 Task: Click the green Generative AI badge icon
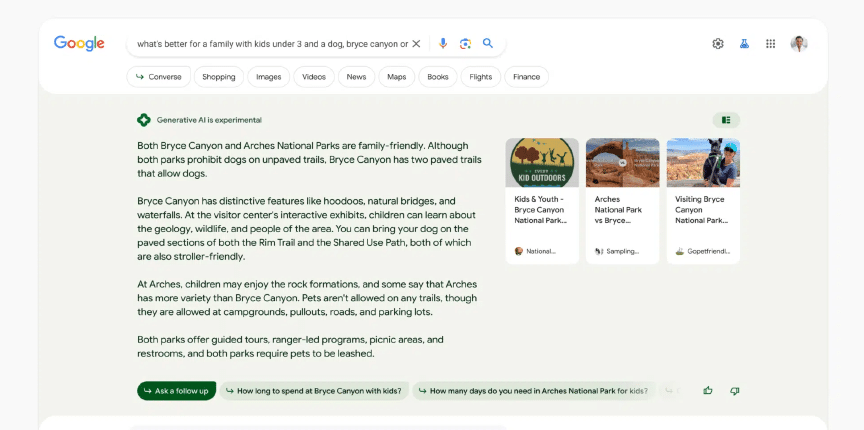pyautogui.click(x=144, y=120)
